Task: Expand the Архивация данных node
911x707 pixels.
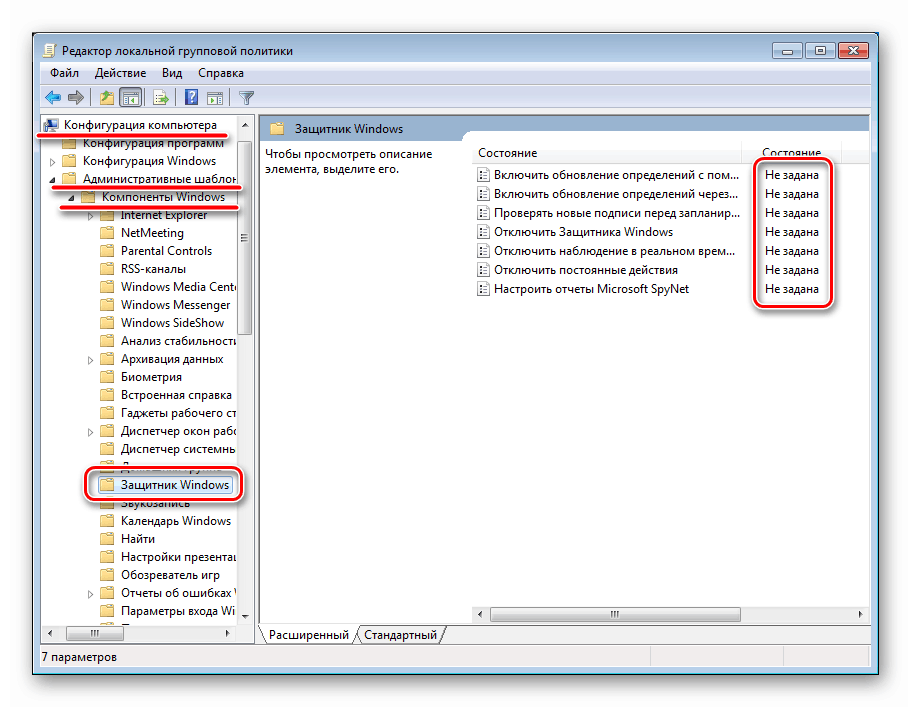Action: click(x=88, y=358)
